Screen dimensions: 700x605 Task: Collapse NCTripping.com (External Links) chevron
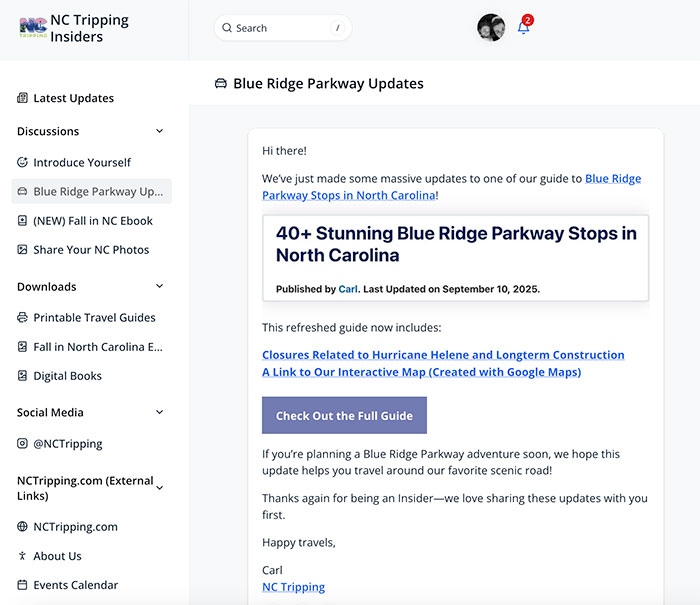159,488
